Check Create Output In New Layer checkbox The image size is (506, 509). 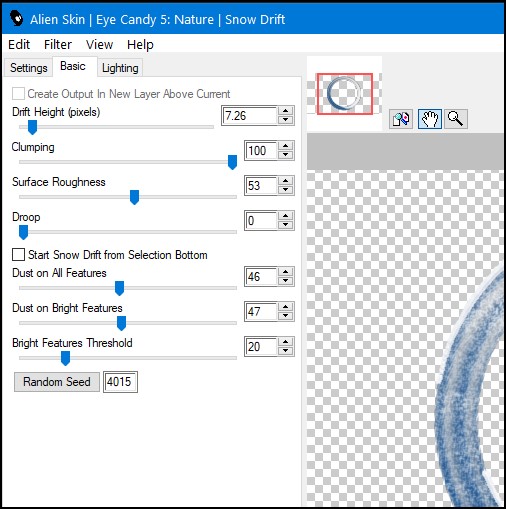(x=18, y=94)
